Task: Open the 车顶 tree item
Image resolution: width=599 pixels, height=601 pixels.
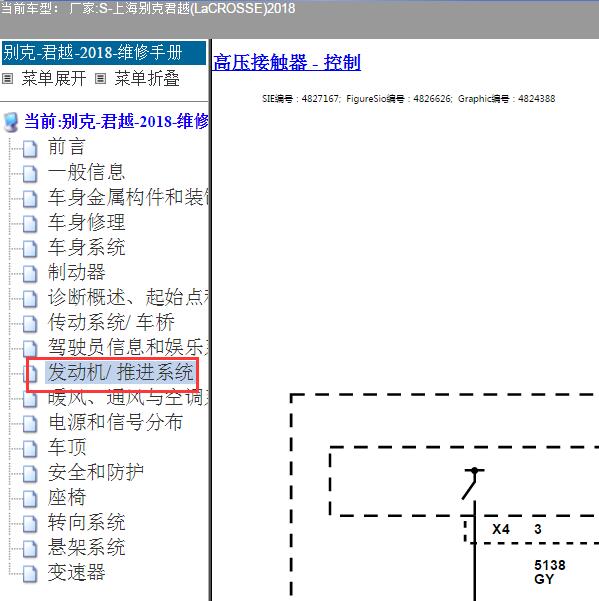Action: coord(66,447)
